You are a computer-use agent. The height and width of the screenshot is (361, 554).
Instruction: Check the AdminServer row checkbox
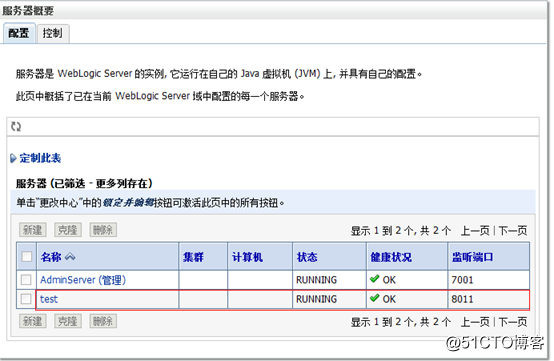26,280
